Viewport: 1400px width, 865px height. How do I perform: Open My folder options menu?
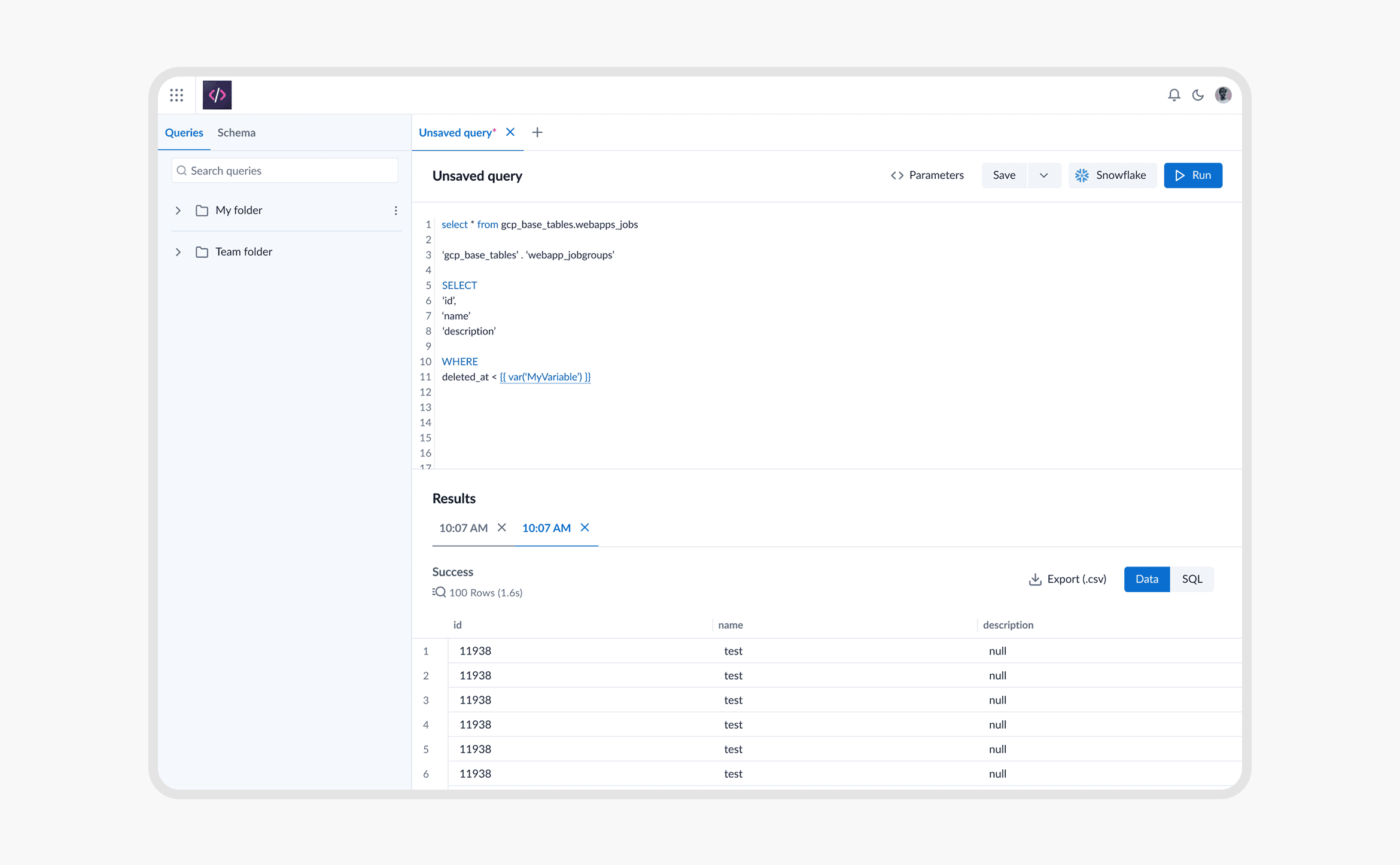click(x=395, y=211)
